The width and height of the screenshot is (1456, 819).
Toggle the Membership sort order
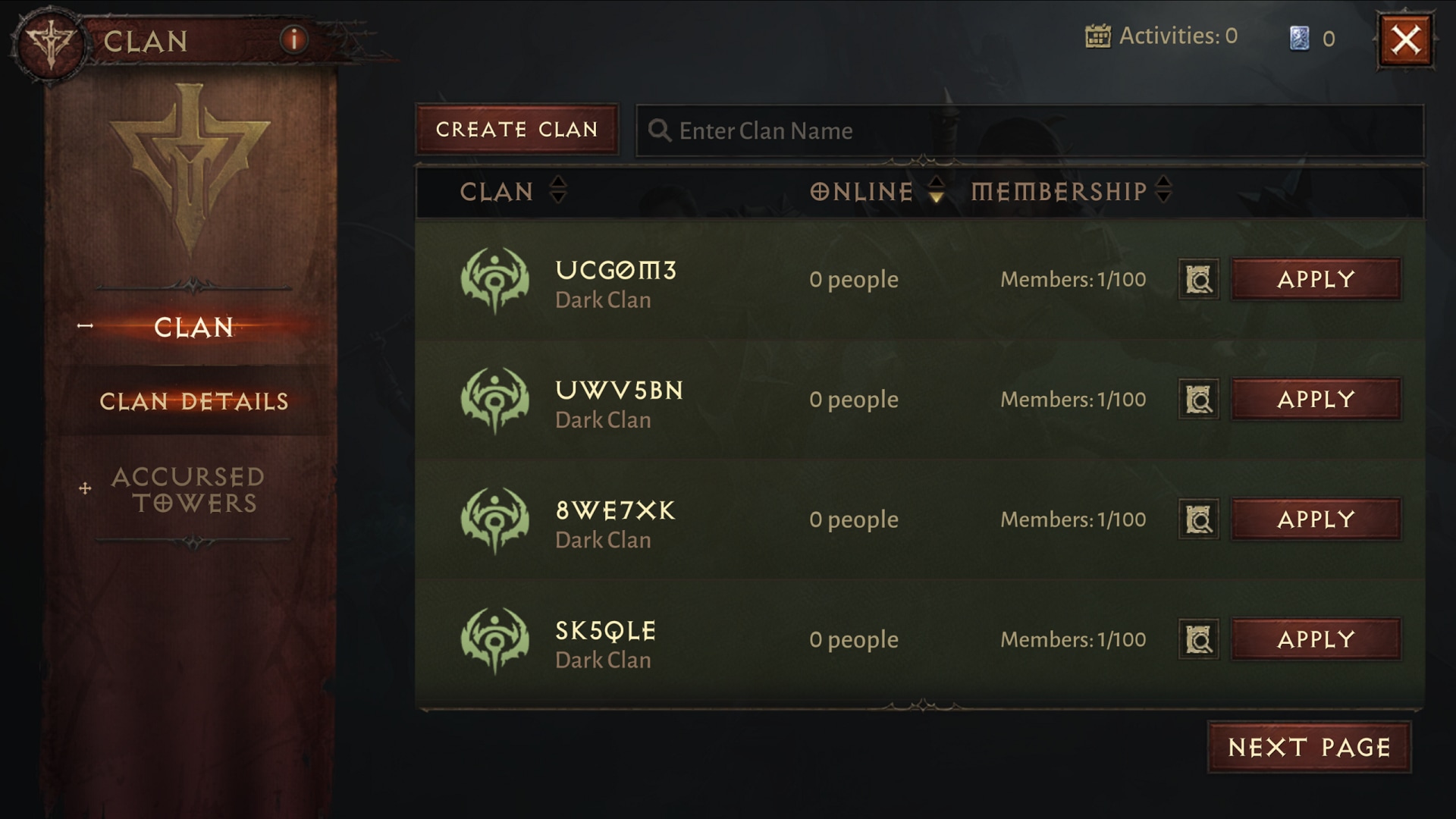point(1163,191)
